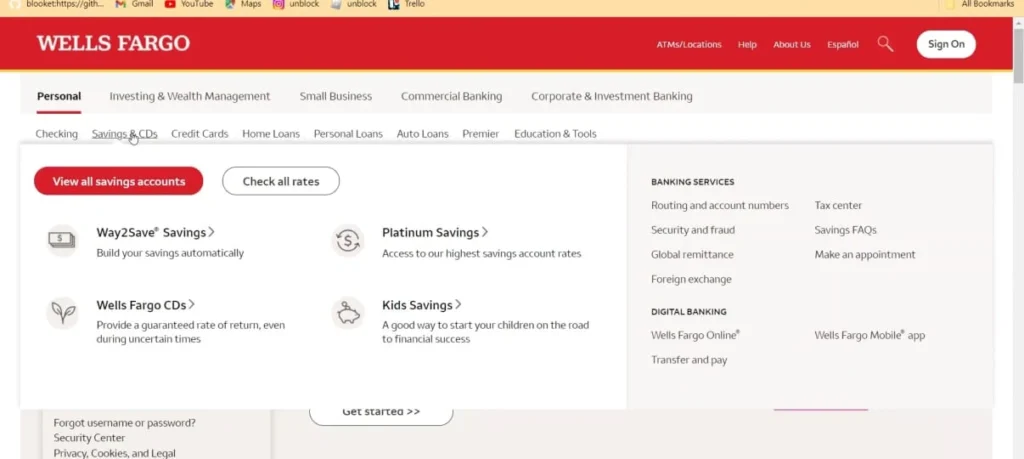This screenshot has height=459, width=1024.
Task: Open the Savings FAQs link
Action: point(845,230)
